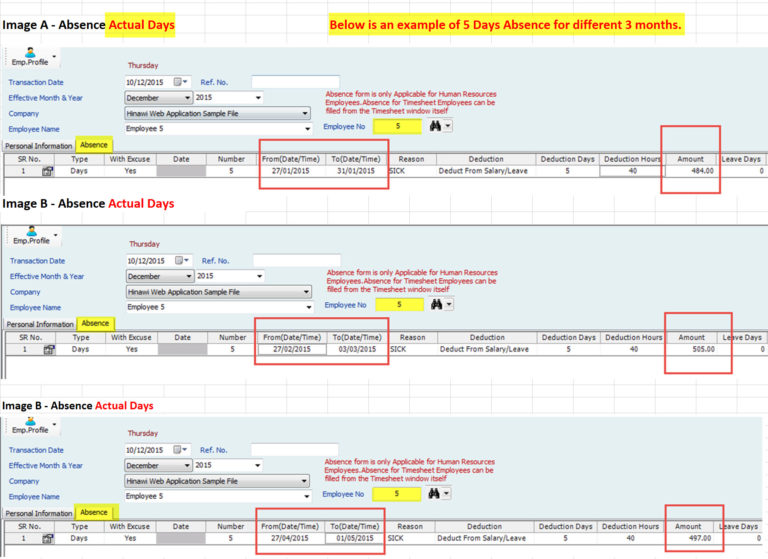768x559 pixels.
Task: Open year 2015 dropdown in middle form
Action: (258, 276)
